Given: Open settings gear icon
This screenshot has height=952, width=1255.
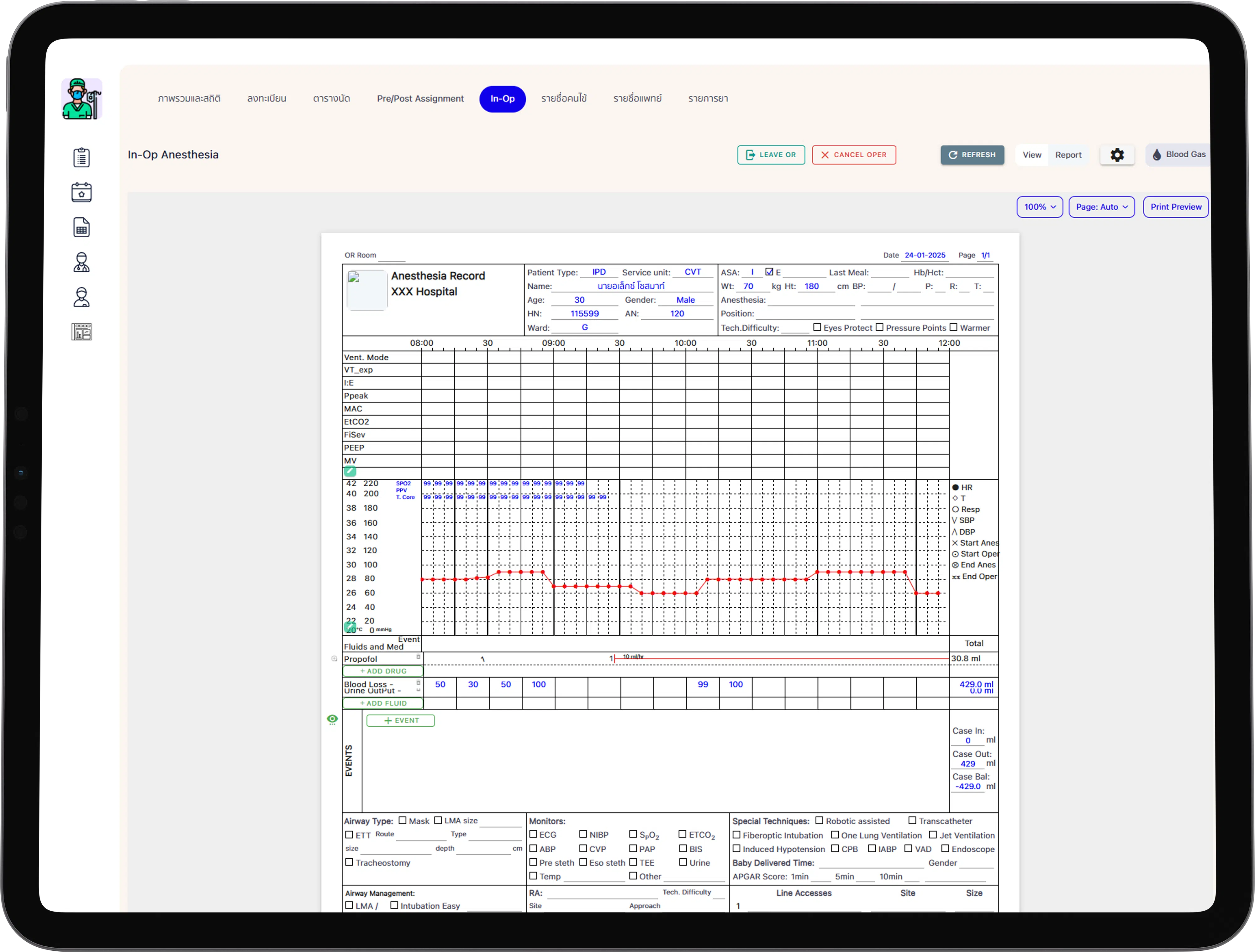Looking at the screenshot, I should (x=1116, y=155).
